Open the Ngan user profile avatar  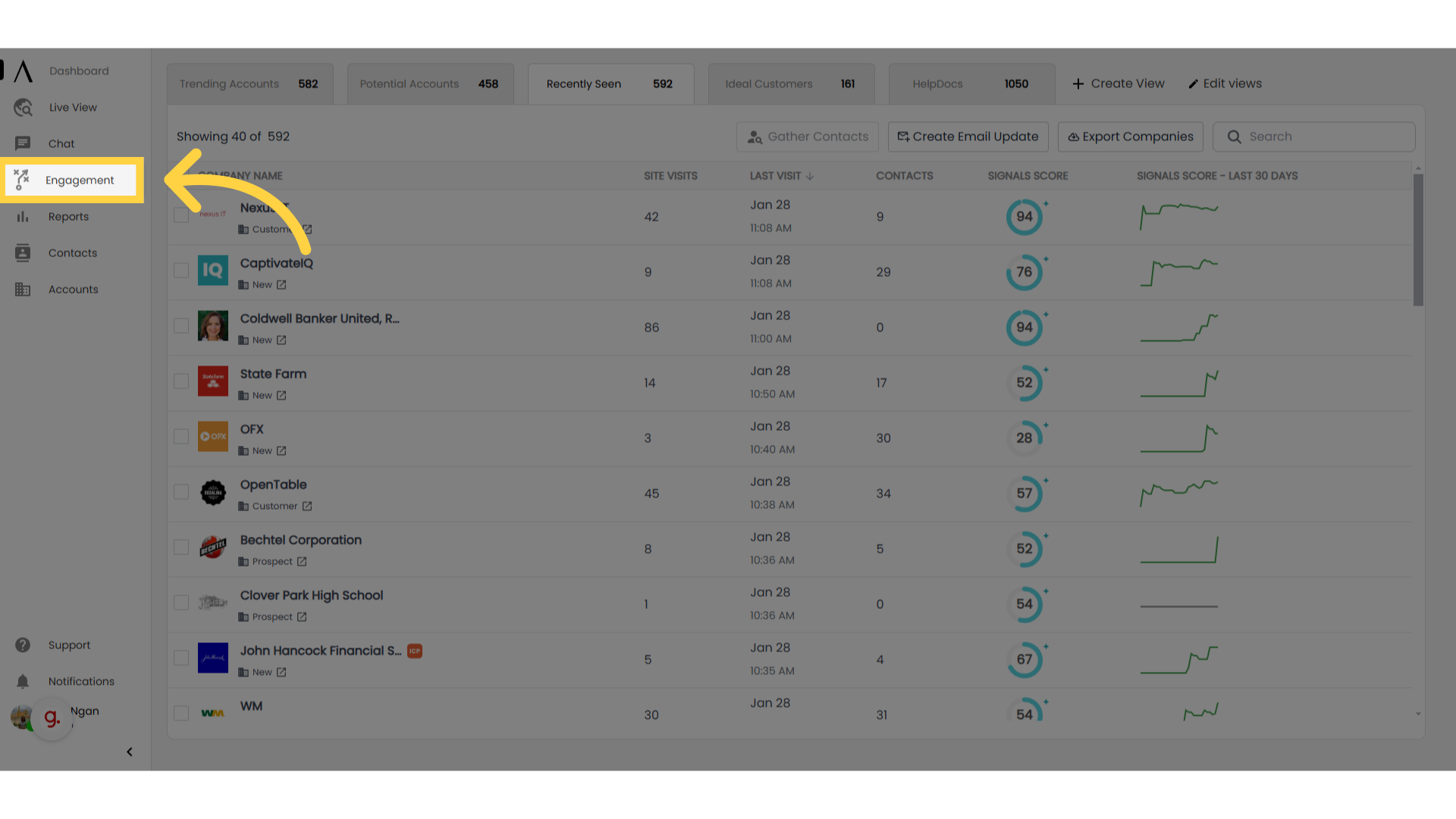(x=21, y=717)
